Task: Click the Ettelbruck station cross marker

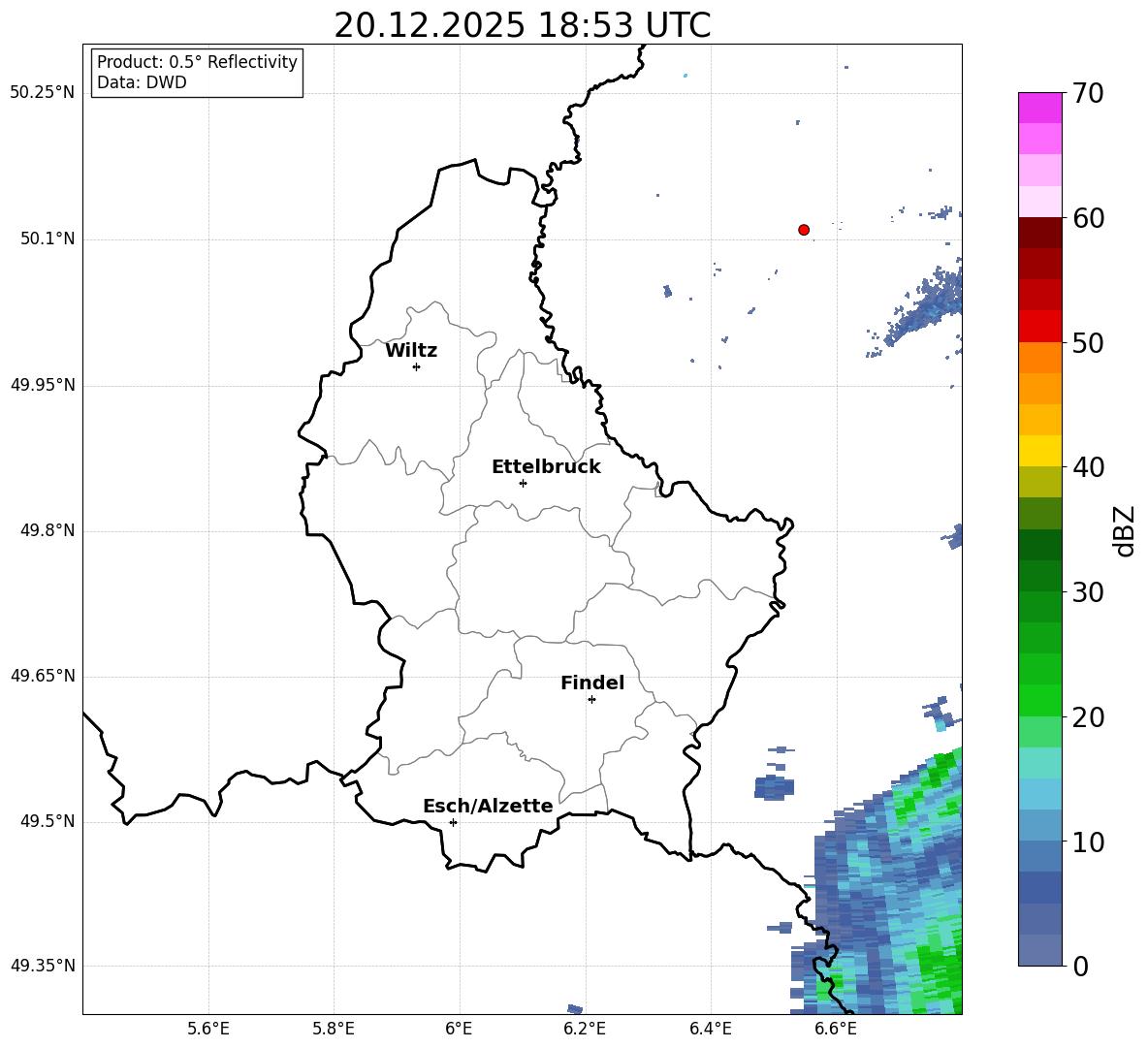Action: 523,483
